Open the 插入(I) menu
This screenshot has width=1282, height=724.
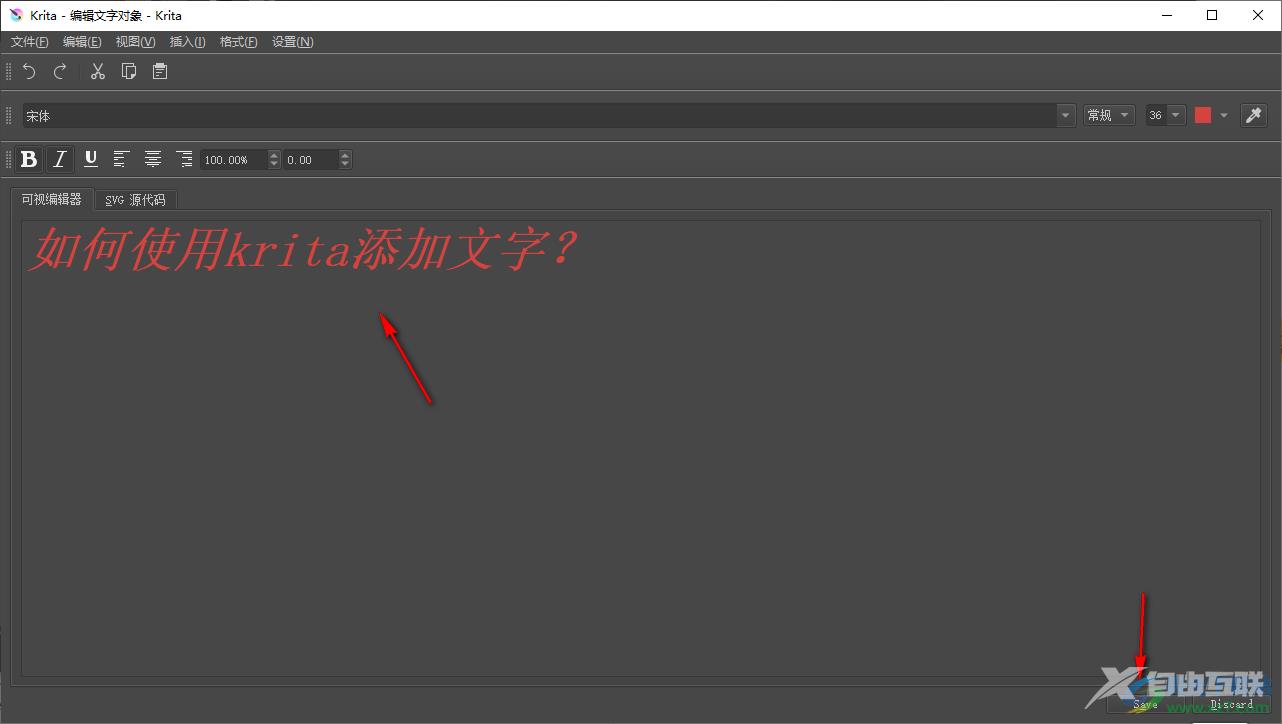coord(188,42)
